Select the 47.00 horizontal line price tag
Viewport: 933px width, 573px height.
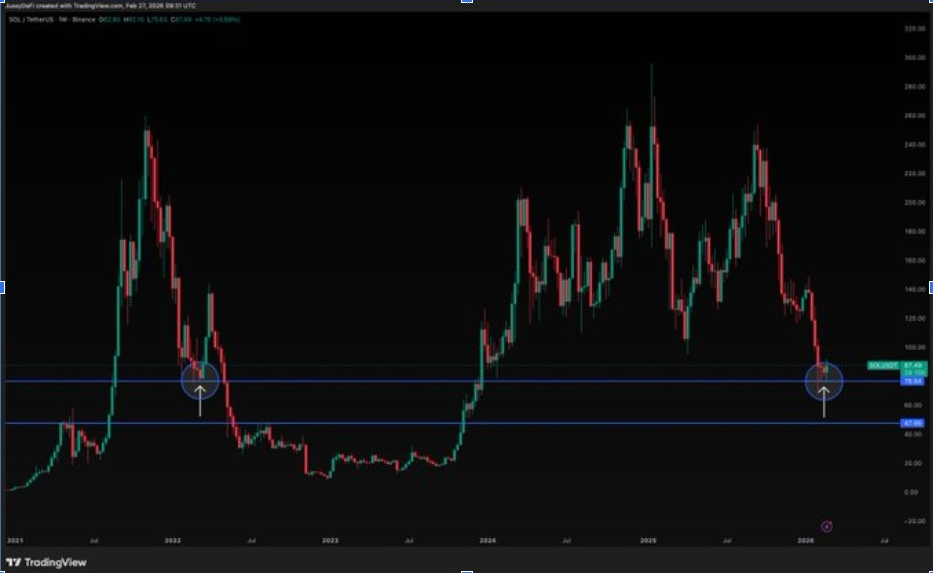tap(912, 423)
